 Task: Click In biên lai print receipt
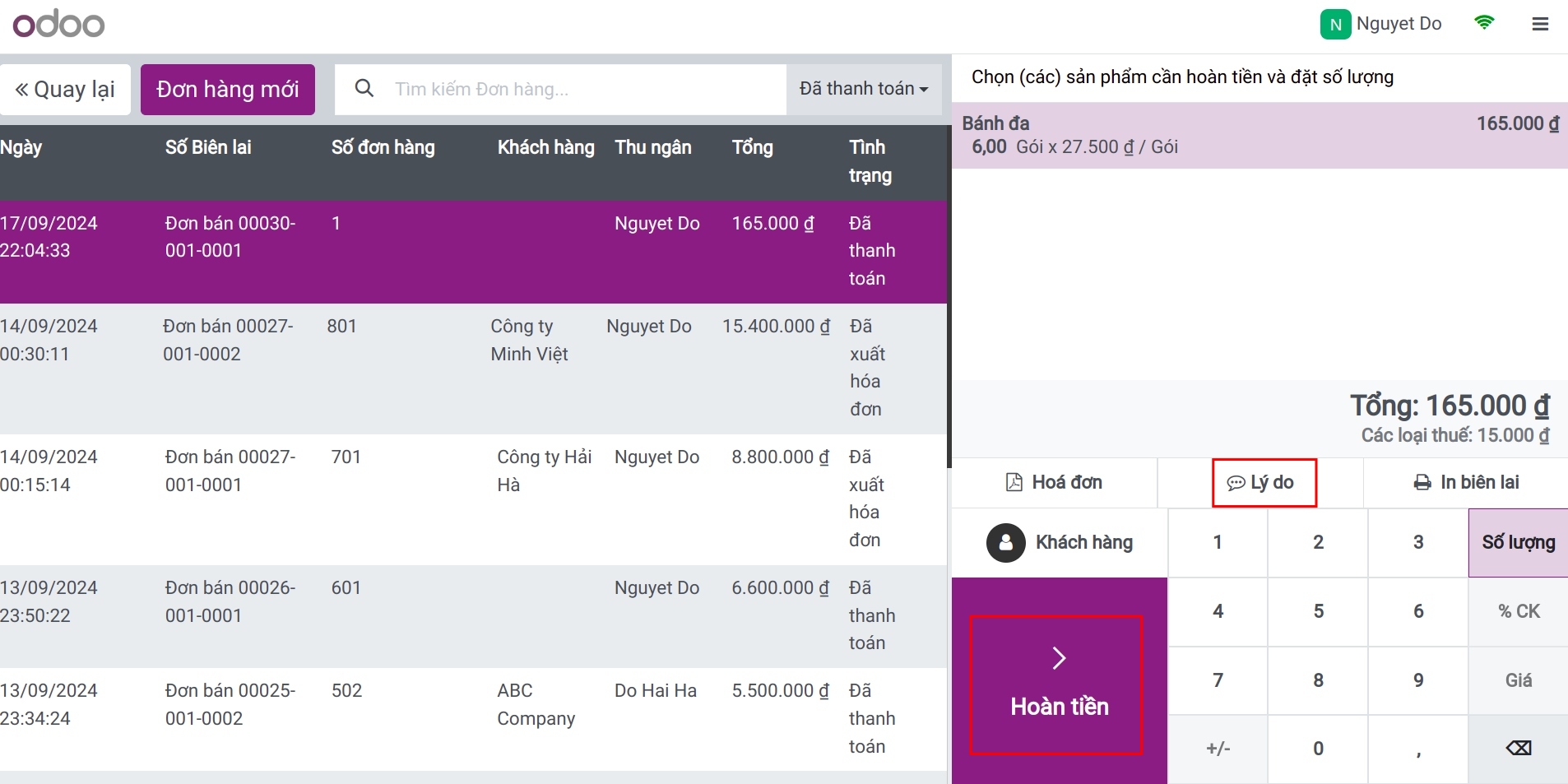(1466, 483)
